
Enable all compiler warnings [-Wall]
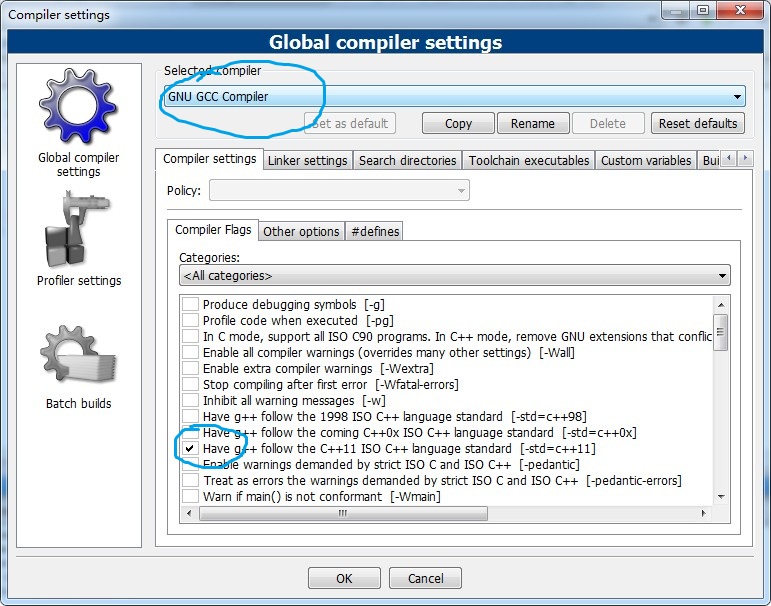pyautogui.click(x=190, y=352)
